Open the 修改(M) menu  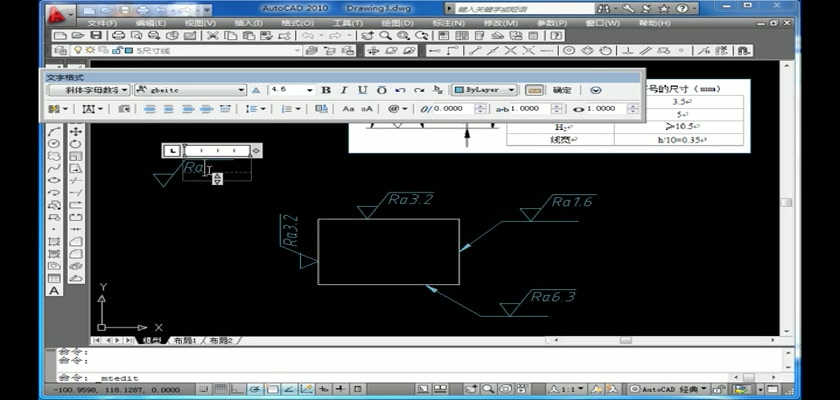[x=501, y=23]
